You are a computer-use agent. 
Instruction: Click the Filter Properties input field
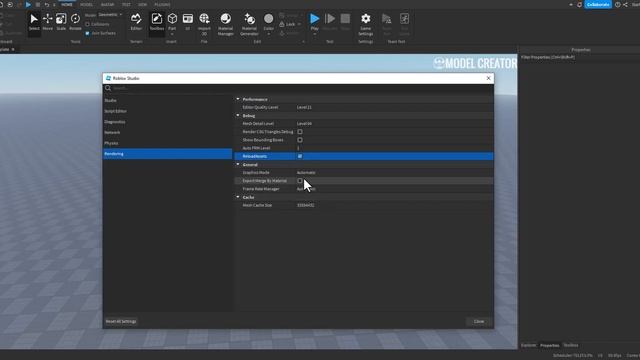[x=580, y=58]
